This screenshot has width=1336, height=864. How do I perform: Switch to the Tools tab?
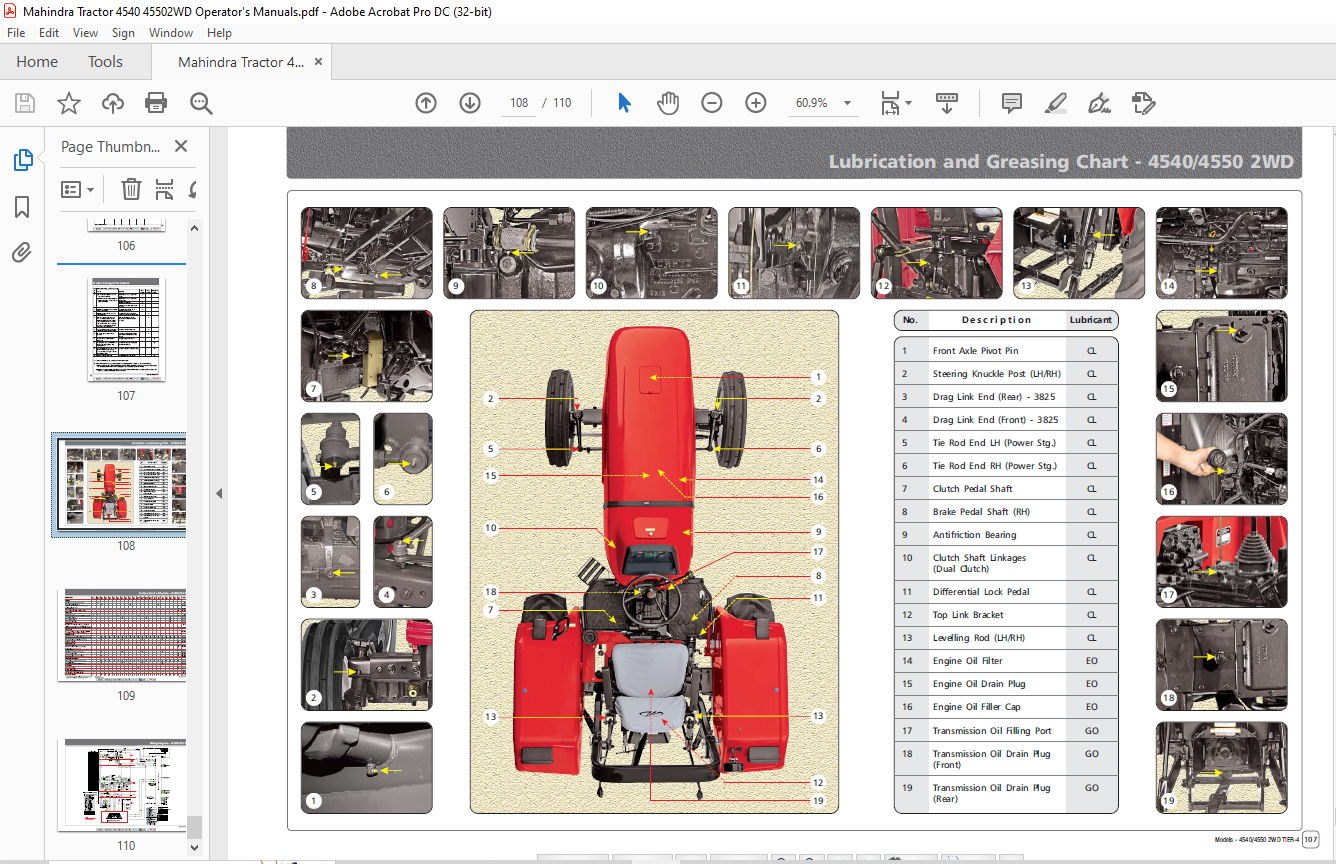point(105,62)
